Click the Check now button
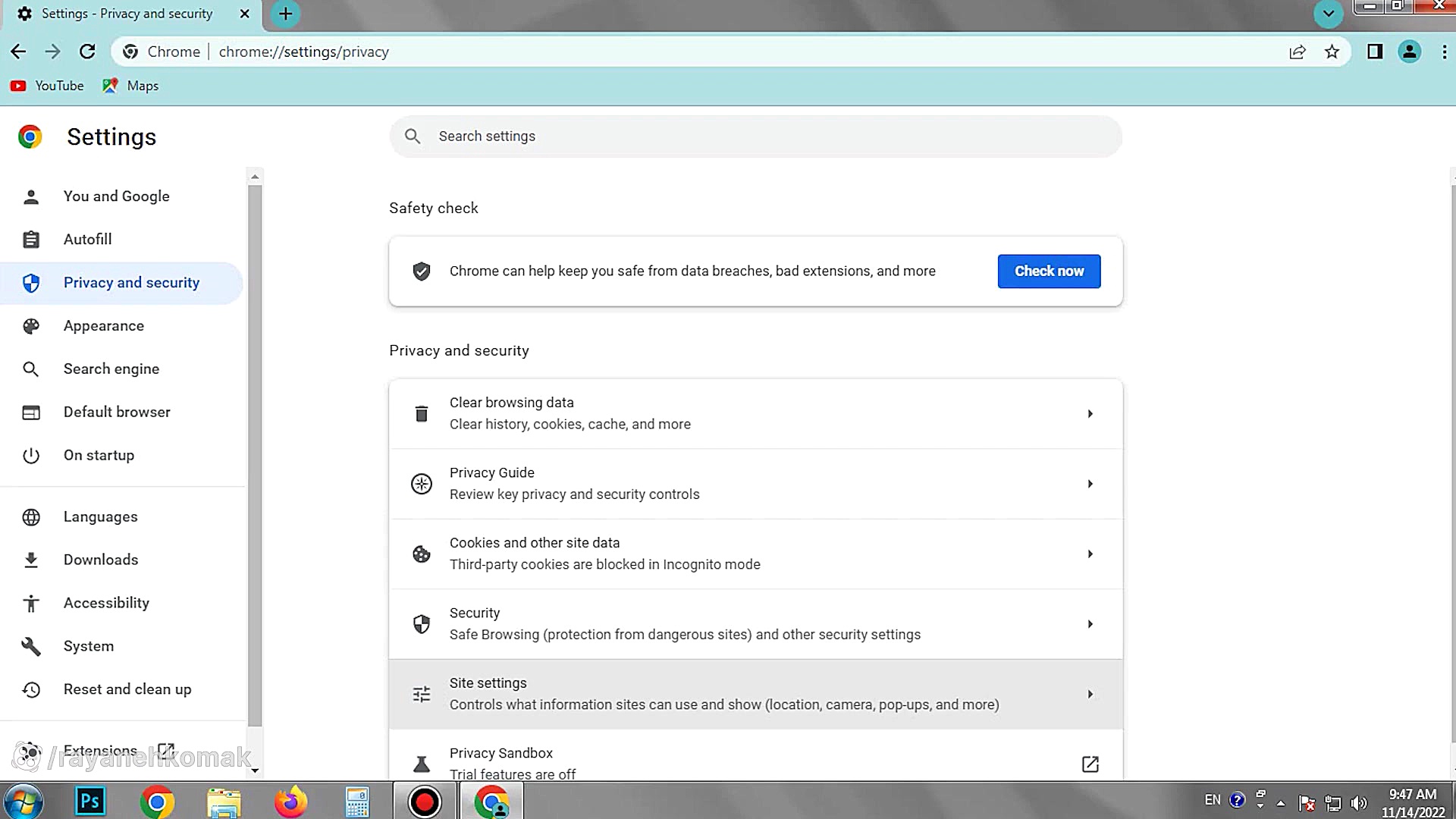The height and width of the screenshot is (819, 1456). point(1049,271)
